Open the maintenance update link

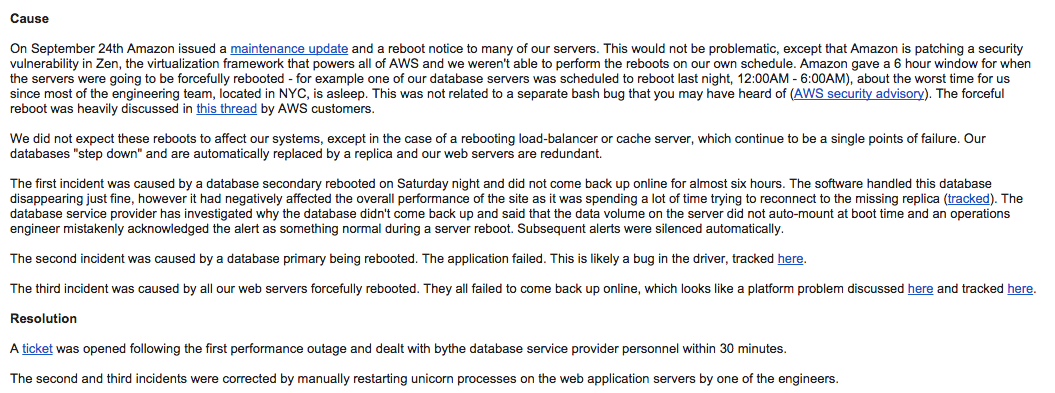click(x=289, y=48)
